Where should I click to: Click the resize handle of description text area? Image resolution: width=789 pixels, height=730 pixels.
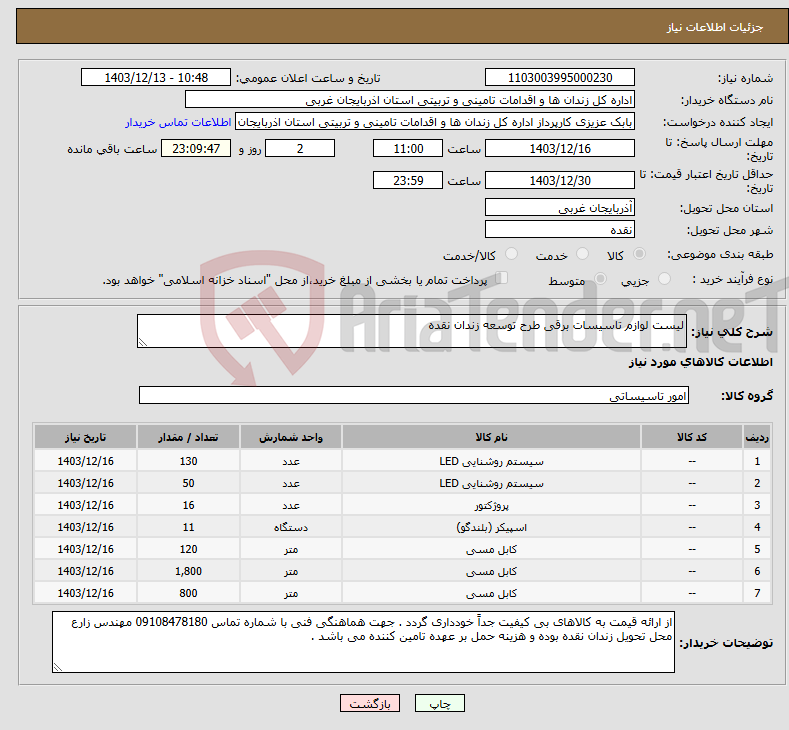click(x=143, y=342)
